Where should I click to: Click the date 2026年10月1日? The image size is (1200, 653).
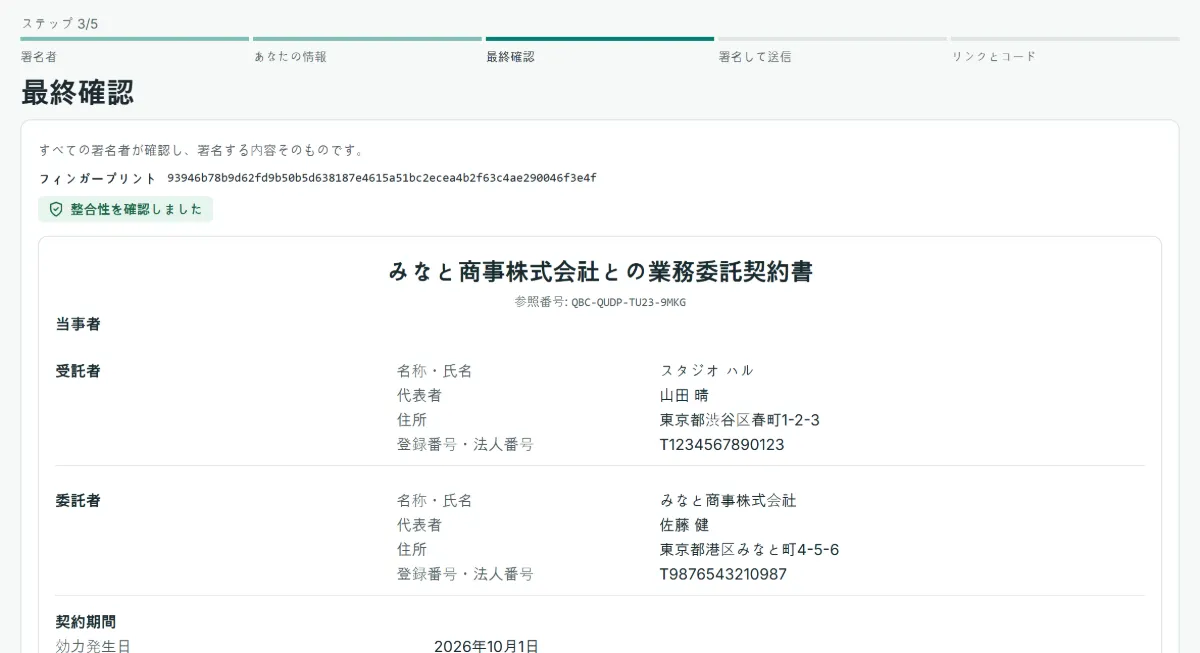[486, 646]
